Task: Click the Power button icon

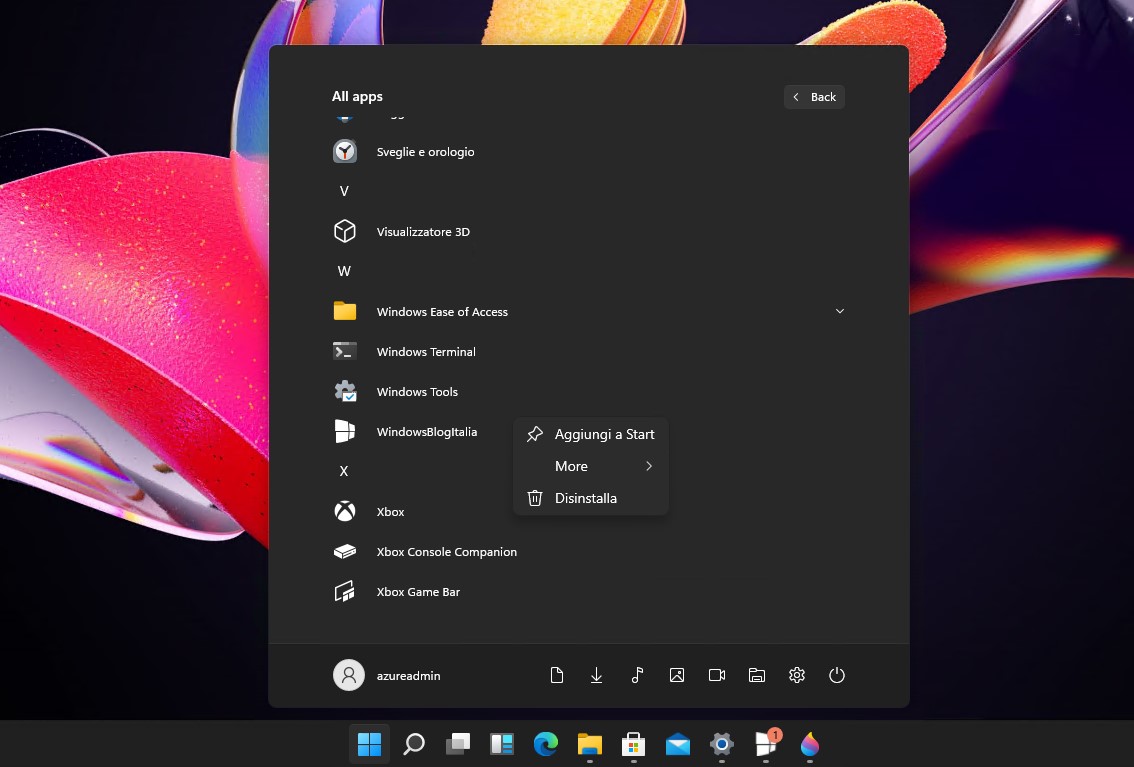Action: (x=837, y=675)
